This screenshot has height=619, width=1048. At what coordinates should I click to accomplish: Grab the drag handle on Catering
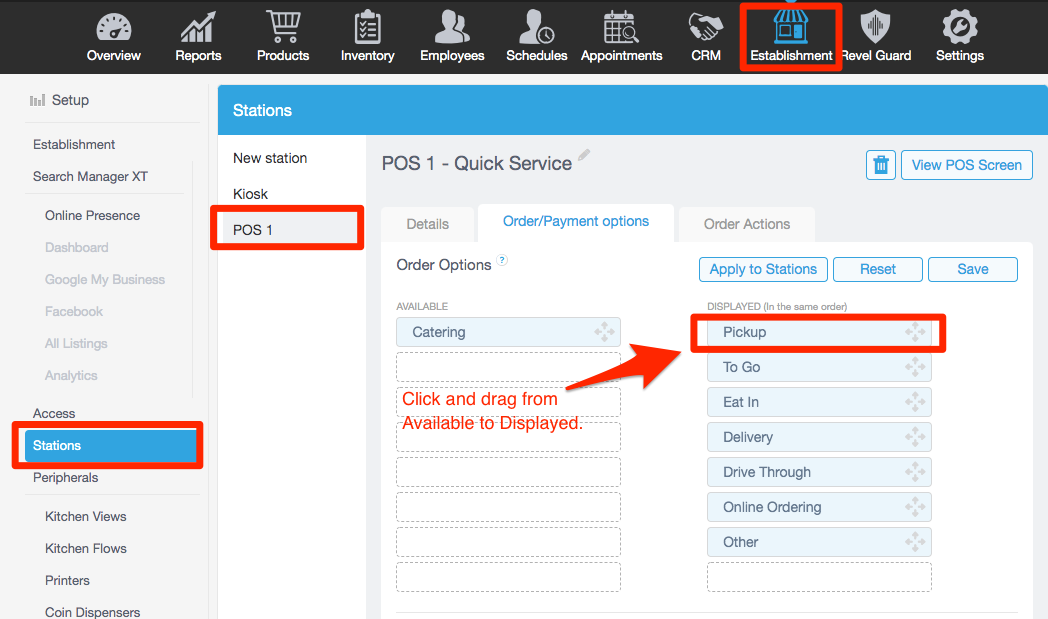[603, 332]
